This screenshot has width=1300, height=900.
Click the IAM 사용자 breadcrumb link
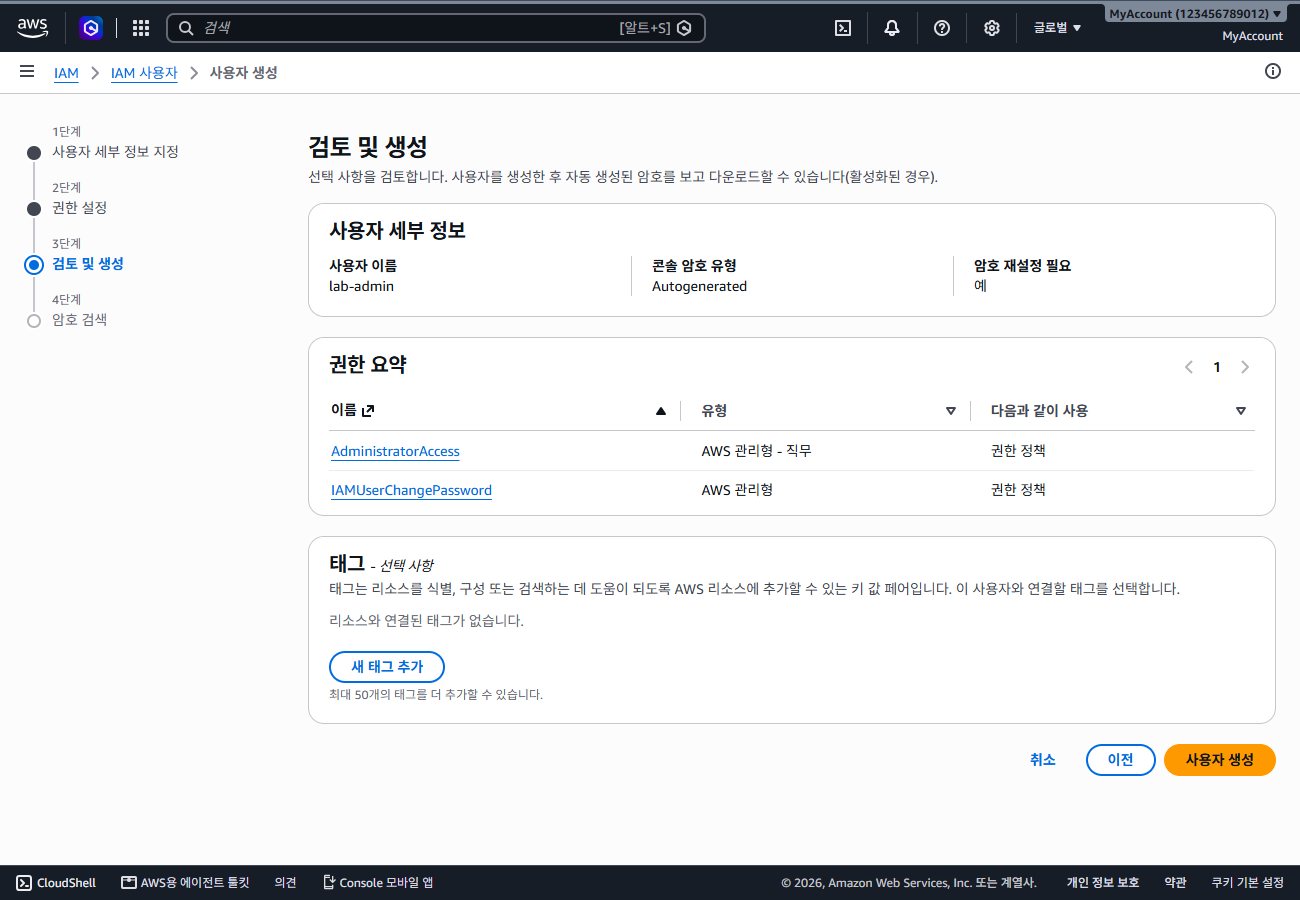144,73
